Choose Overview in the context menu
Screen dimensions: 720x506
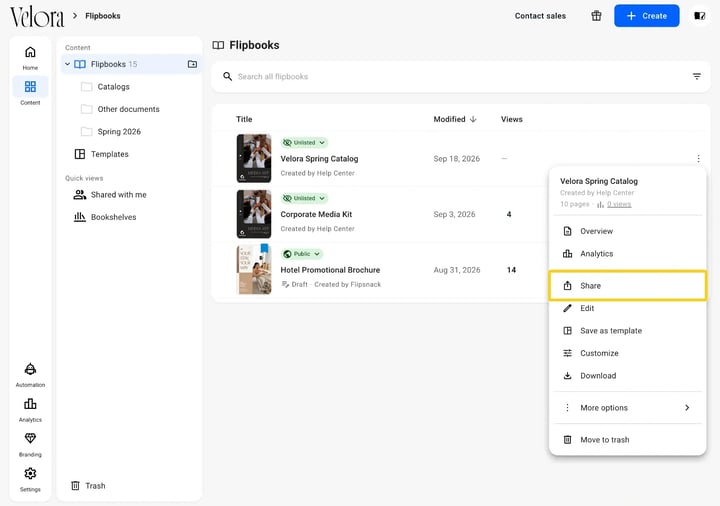pyautogui.click(x=628, y=231)
